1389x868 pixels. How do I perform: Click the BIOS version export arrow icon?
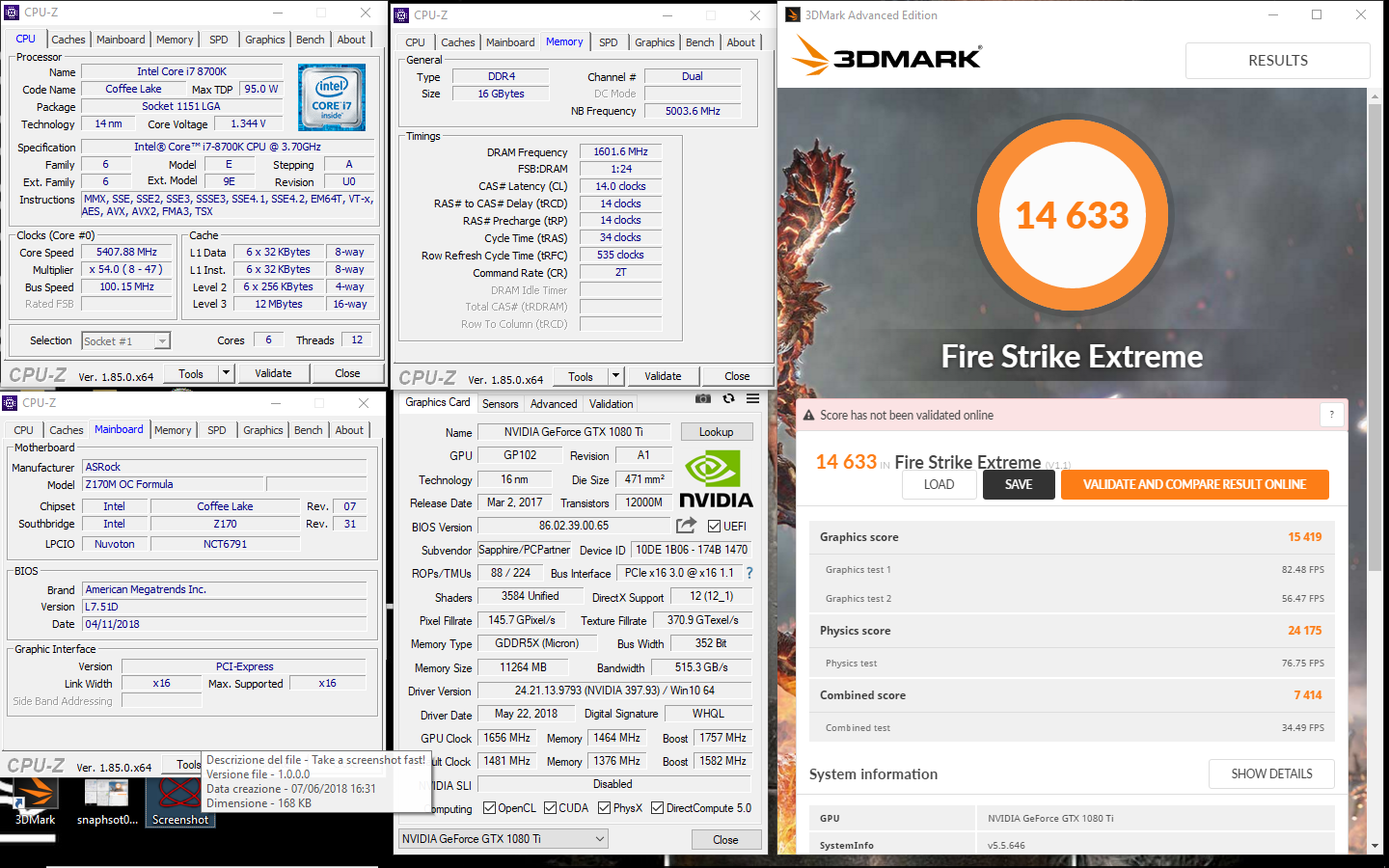[x=686, y=526]
